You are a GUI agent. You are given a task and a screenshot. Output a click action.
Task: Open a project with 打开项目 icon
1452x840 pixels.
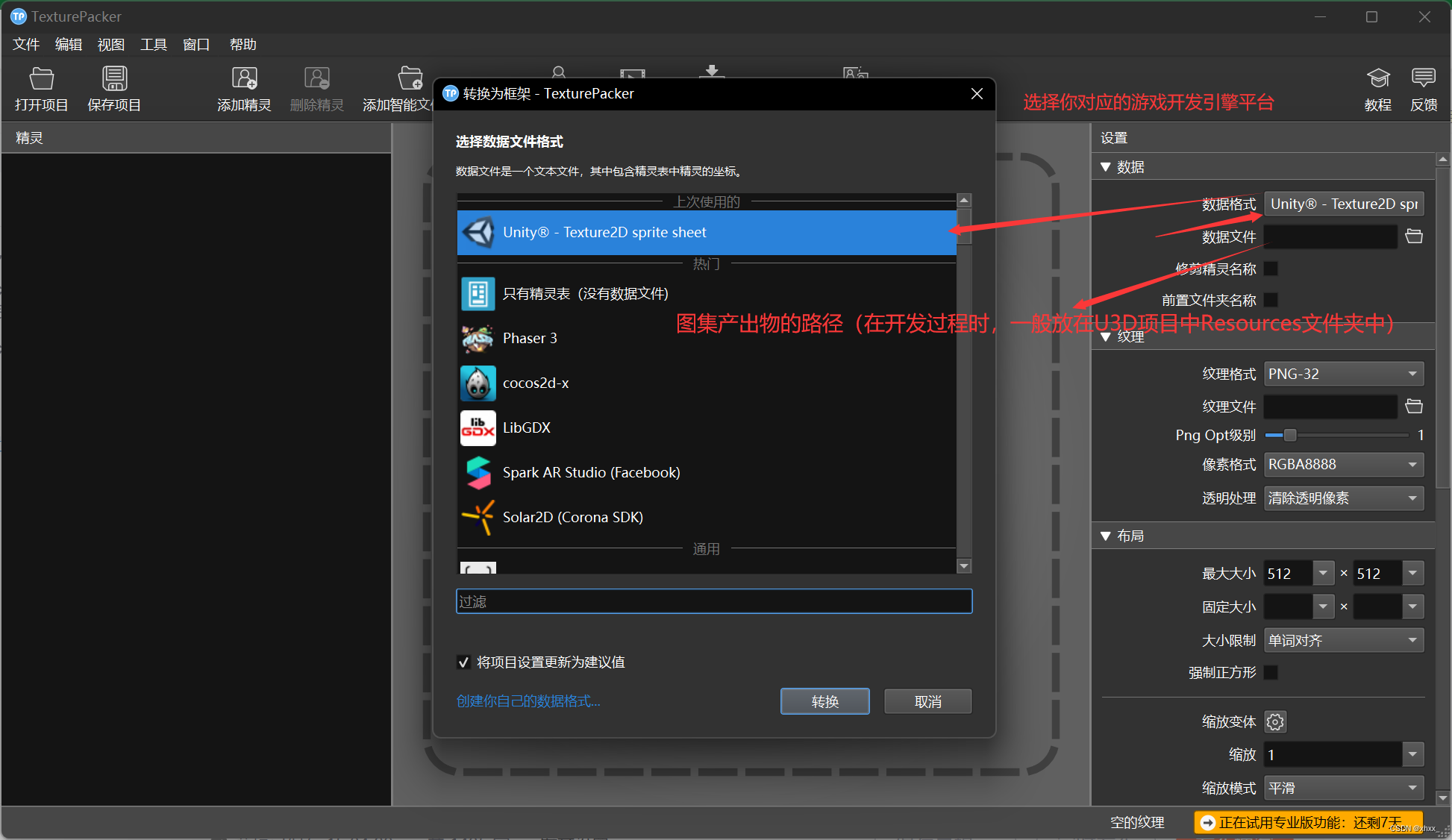click(41, 87)
